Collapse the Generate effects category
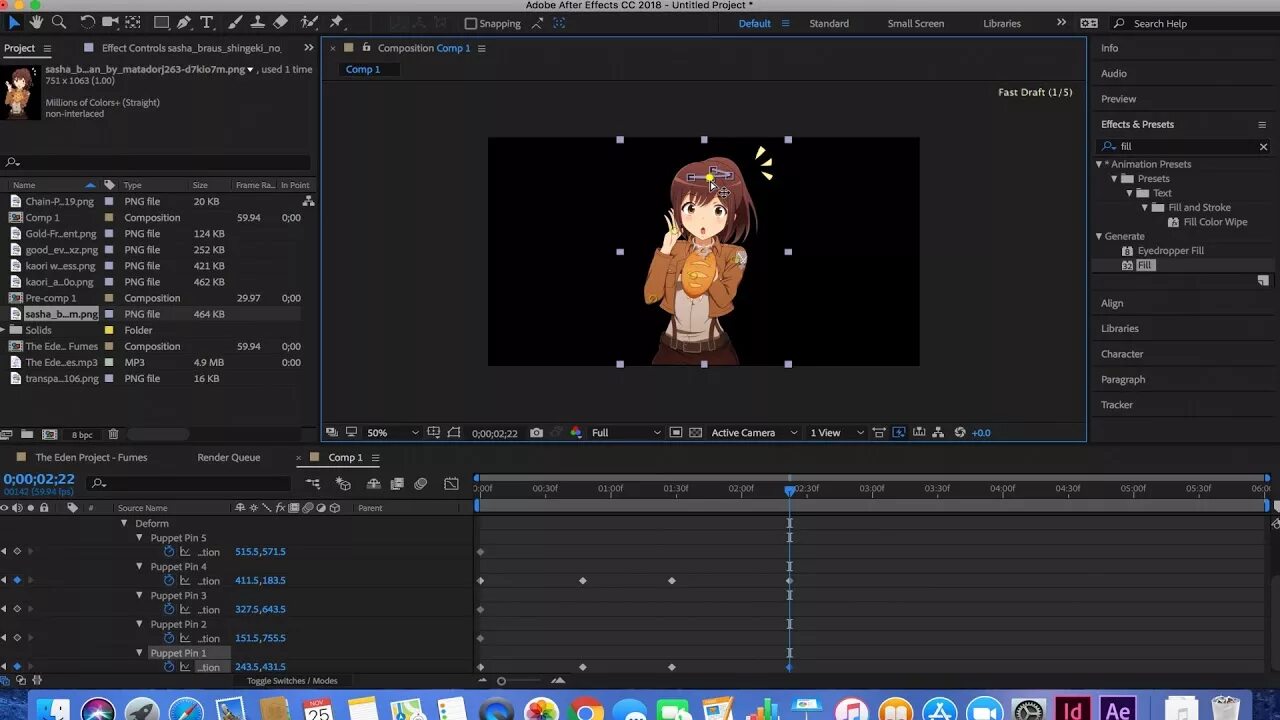Image resolution: width=1280 pixels, height=720 pixels. tap(1099, 236)
